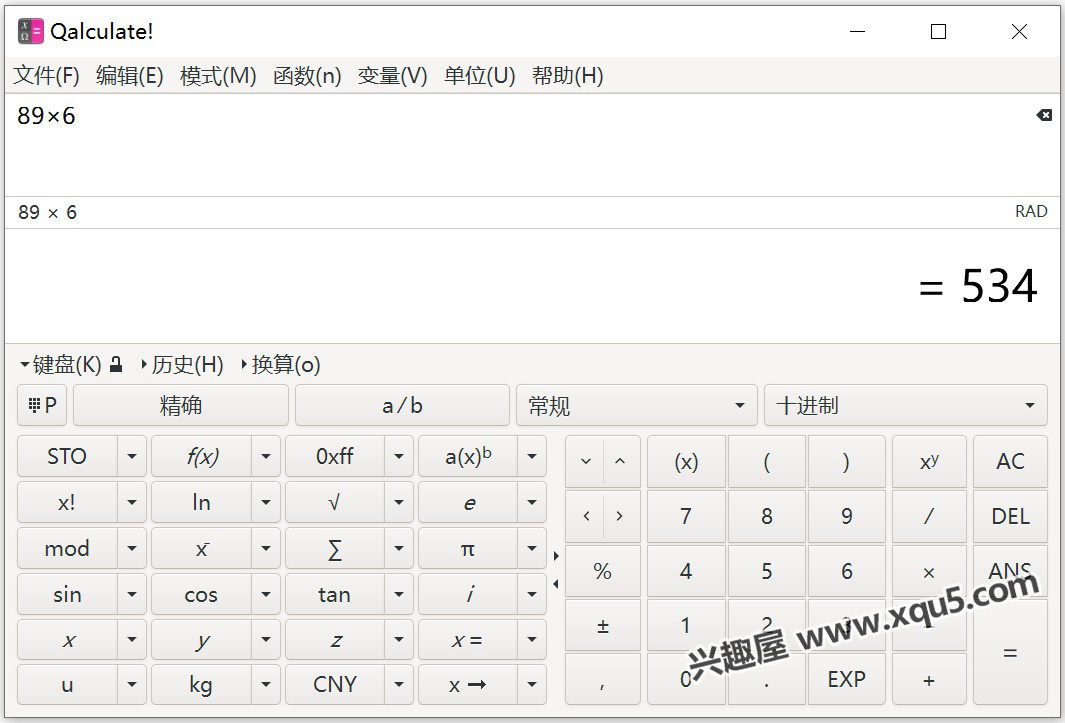The image size is (1065, 723).
Task: Expand the history section 历史(H)
Action: (182, 365)
